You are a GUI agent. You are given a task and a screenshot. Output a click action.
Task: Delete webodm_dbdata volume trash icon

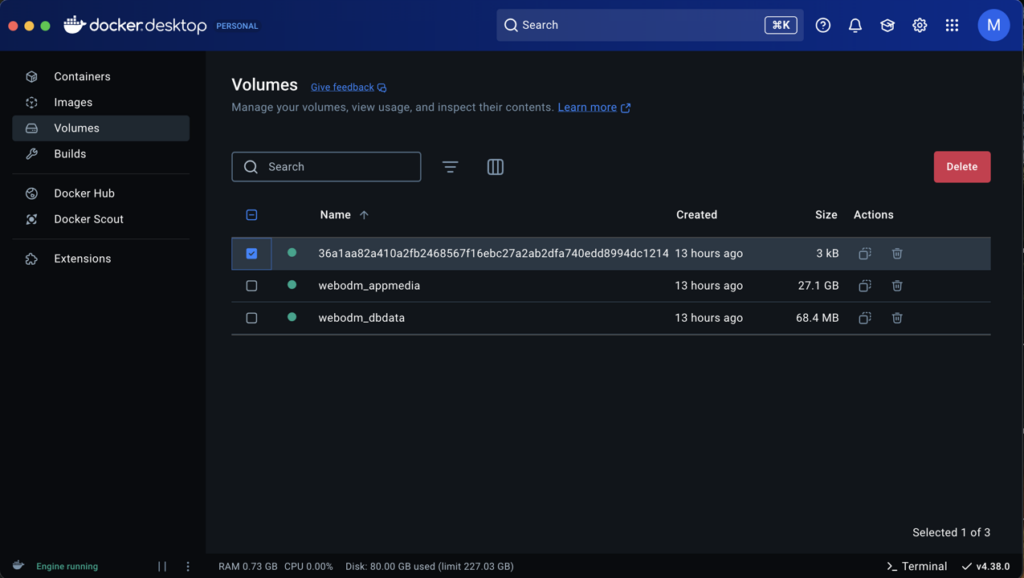pyautogui.click(x=897, y=318)
